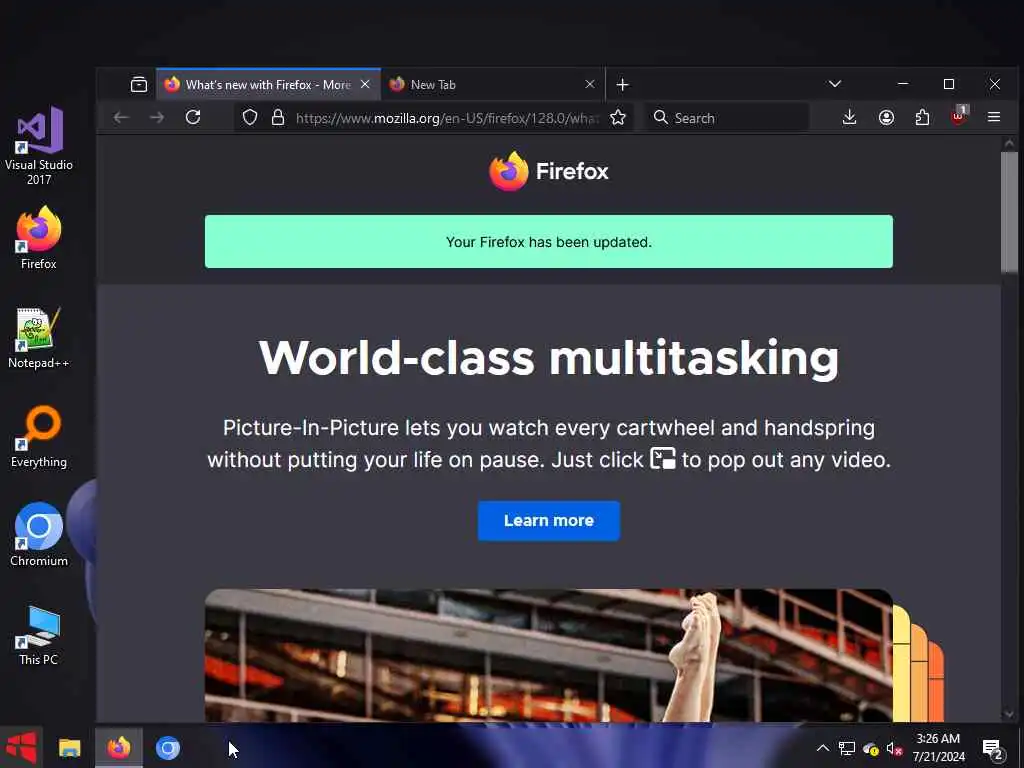This screenshot has width=1024, height=768.
Task: Maximize the Firefox window
Action: [949, 84]
